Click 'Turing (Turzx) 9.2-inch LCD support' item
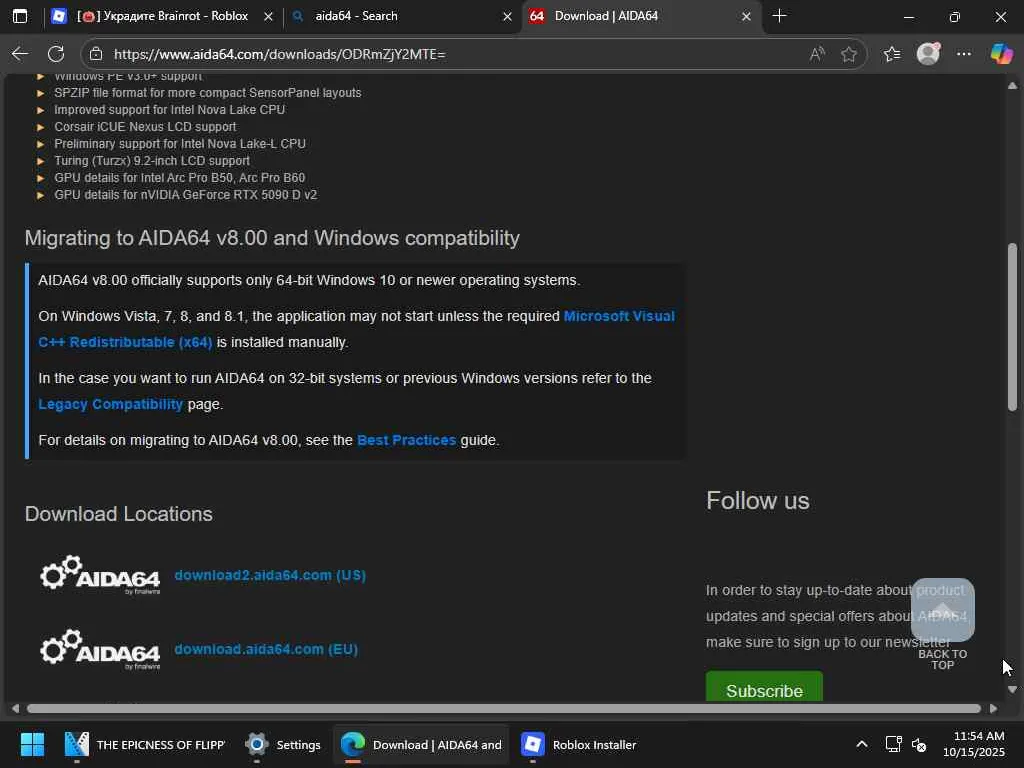The image size is (1024, 768). [152, 161]
